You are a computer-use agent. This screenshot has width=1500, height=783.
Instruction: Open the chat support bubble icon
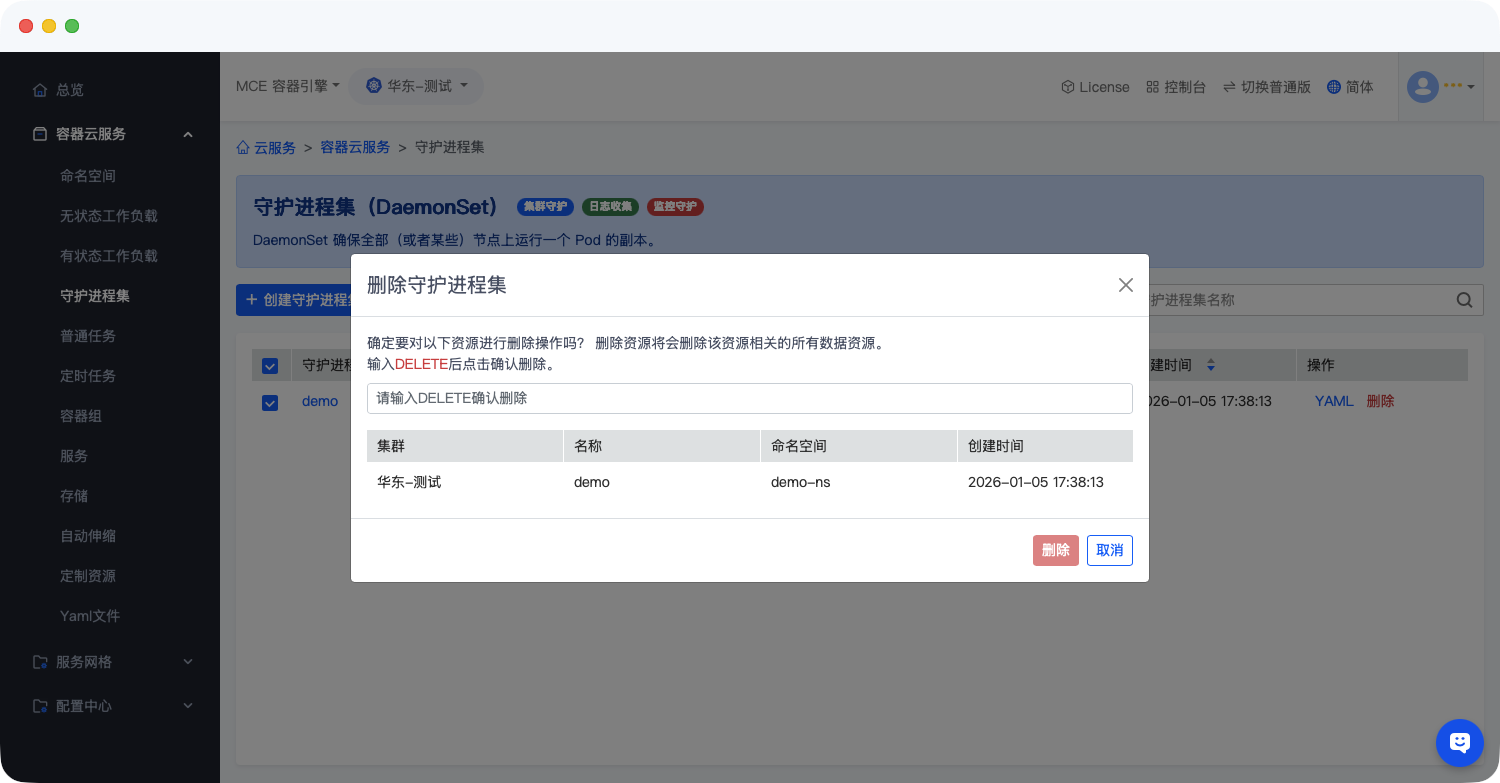click(x=1459, y=742)
